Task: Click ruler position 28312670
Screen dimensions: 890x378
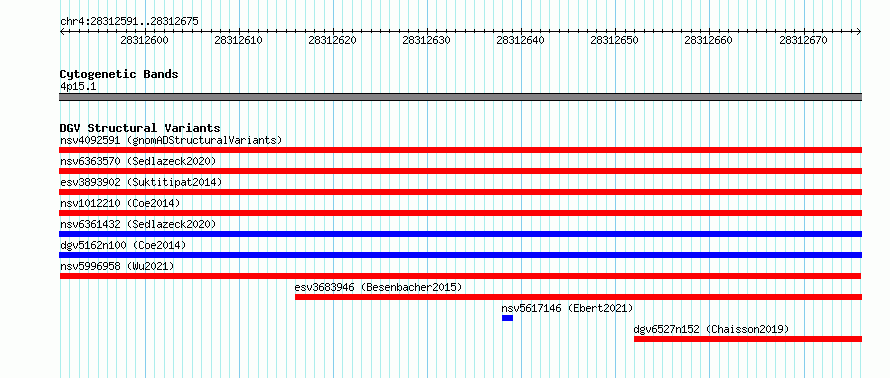Action: (803, 40)
